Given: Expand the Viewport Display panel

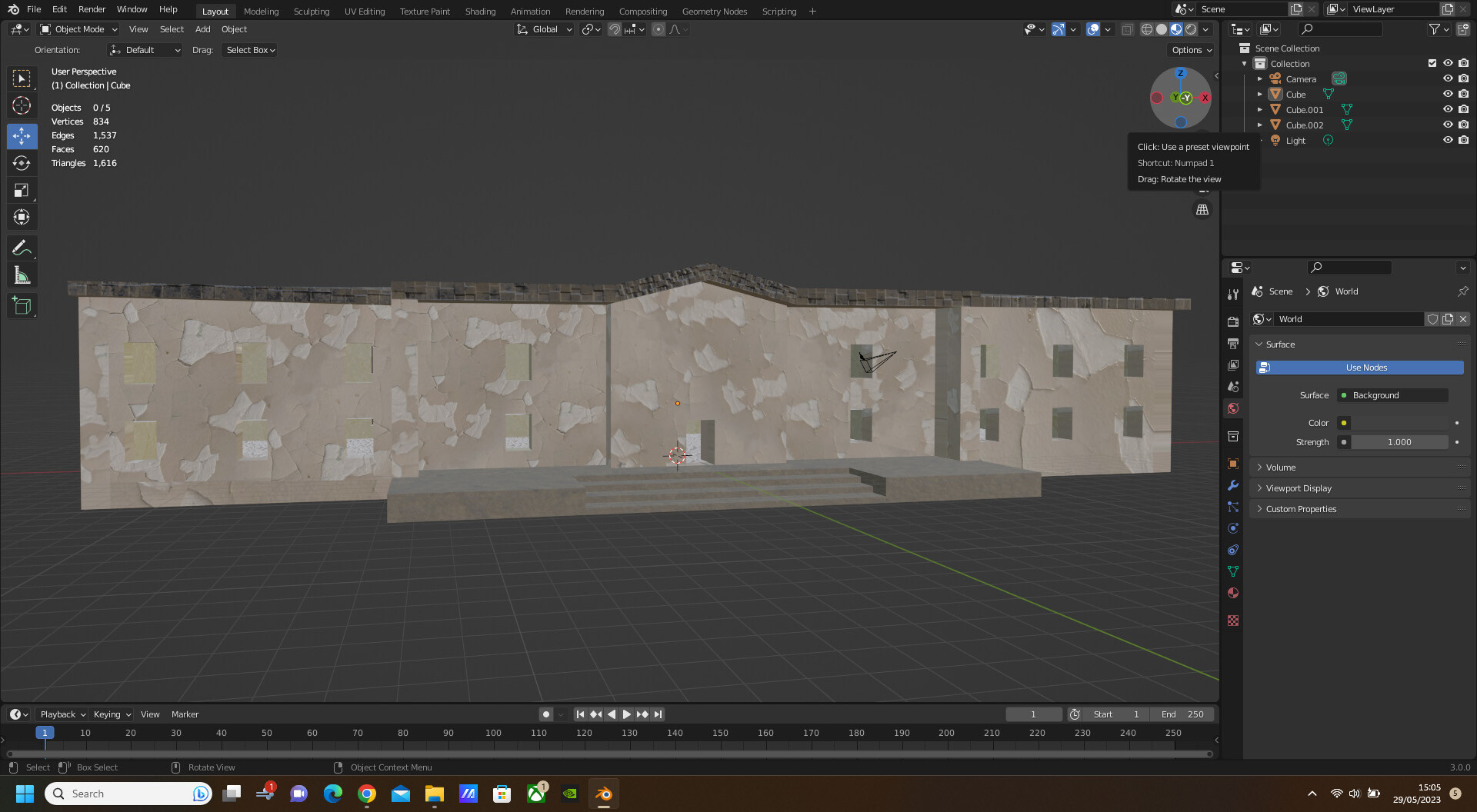Looking at the screenshot, I should point(1299,488).
